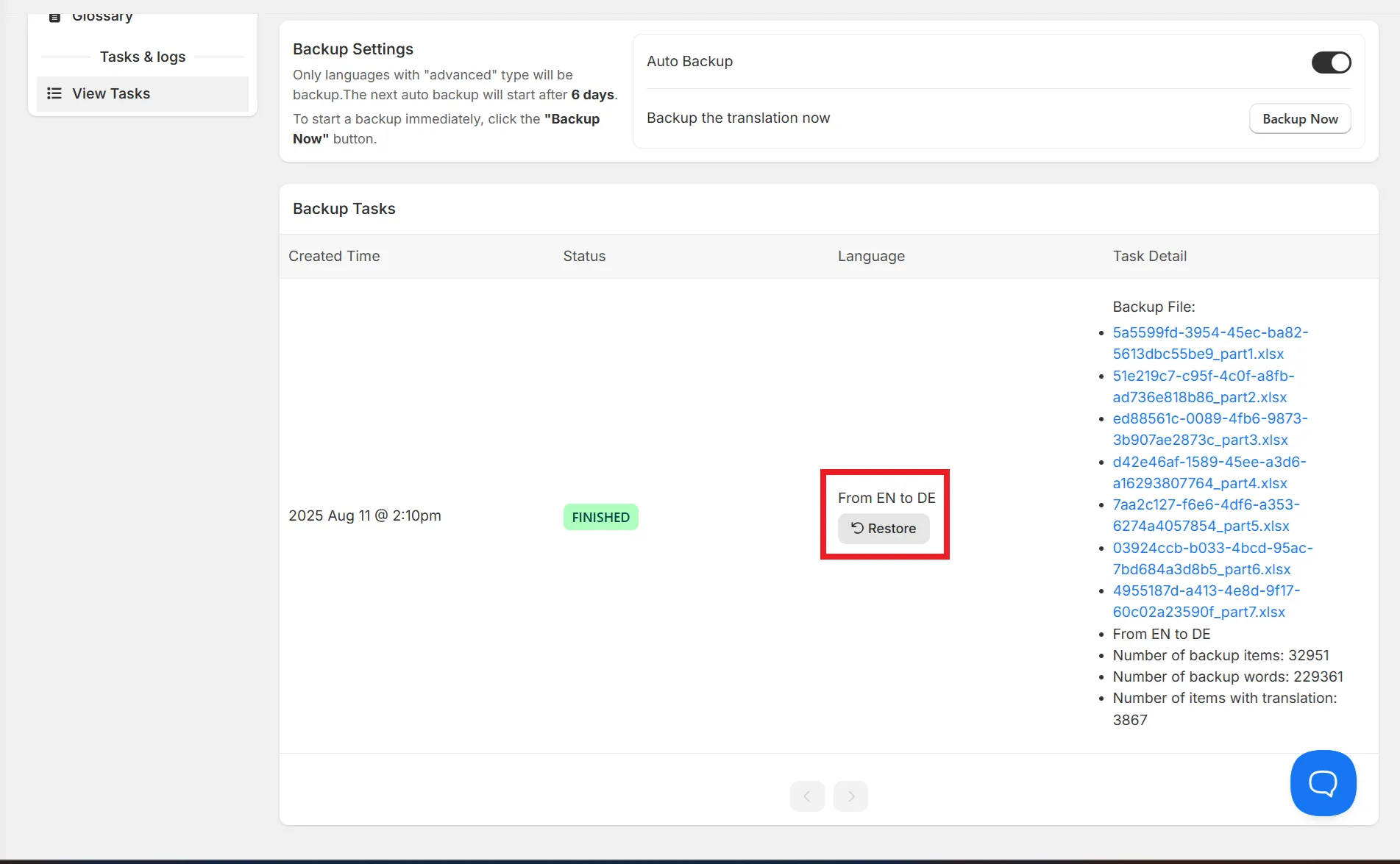Download backup file ending part1.xlsx
The width and height of the screenshot is (1400, 864).
tap(1210, 343)
